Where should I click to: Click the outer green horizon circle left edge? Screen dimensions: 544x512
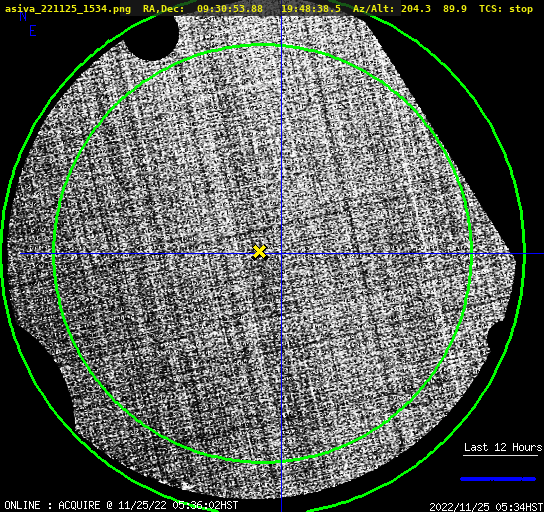[x=3, y=254]
